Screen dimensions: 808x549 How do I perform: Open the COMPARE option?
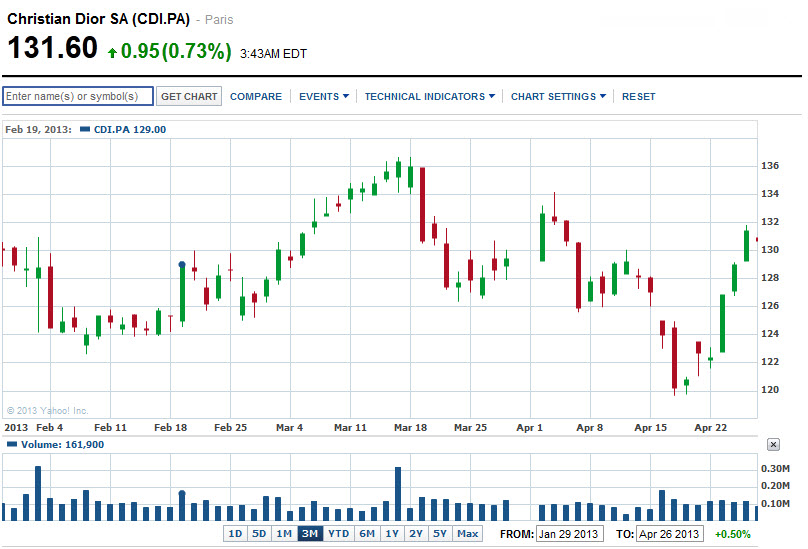pyautogui.click(x=256, y=96)
